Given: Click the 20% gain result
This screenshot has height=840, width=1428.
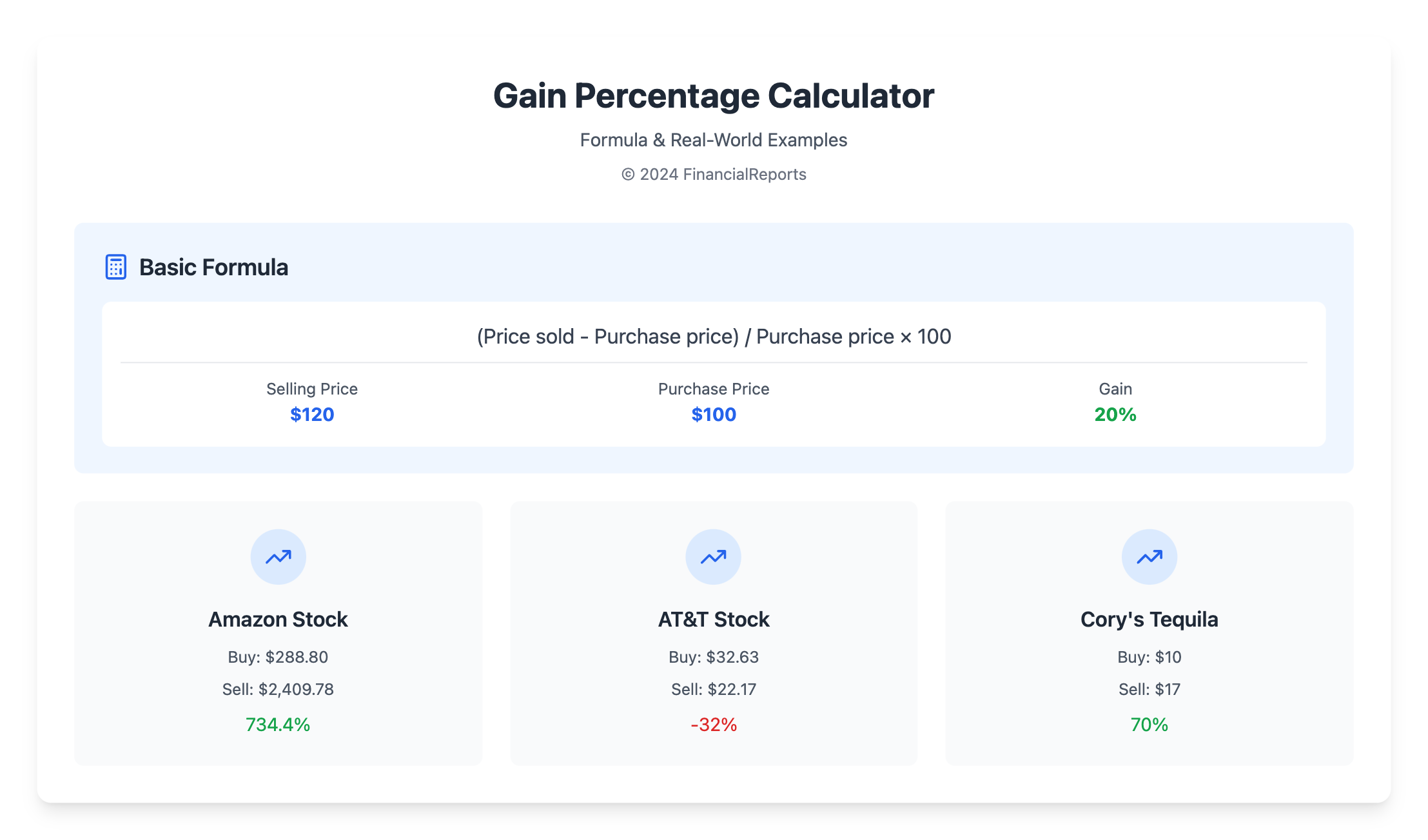Looking at the screenshot, I should tap(1115, 415).
